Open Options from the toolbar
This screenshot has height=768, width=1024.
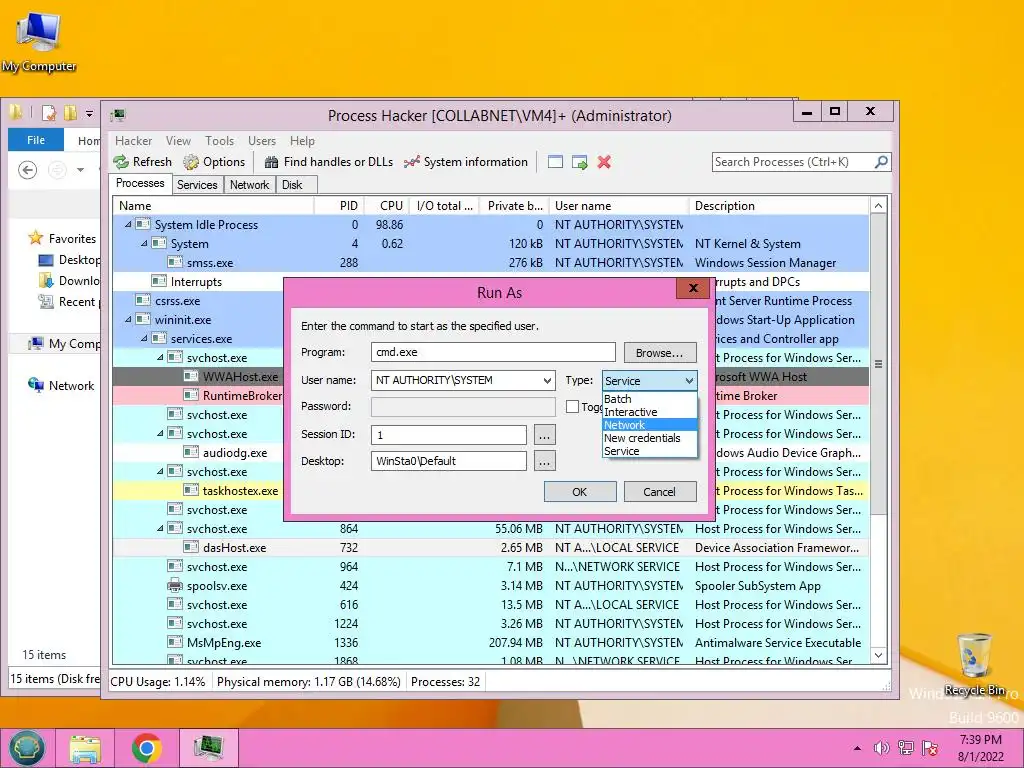pos(214,162)
